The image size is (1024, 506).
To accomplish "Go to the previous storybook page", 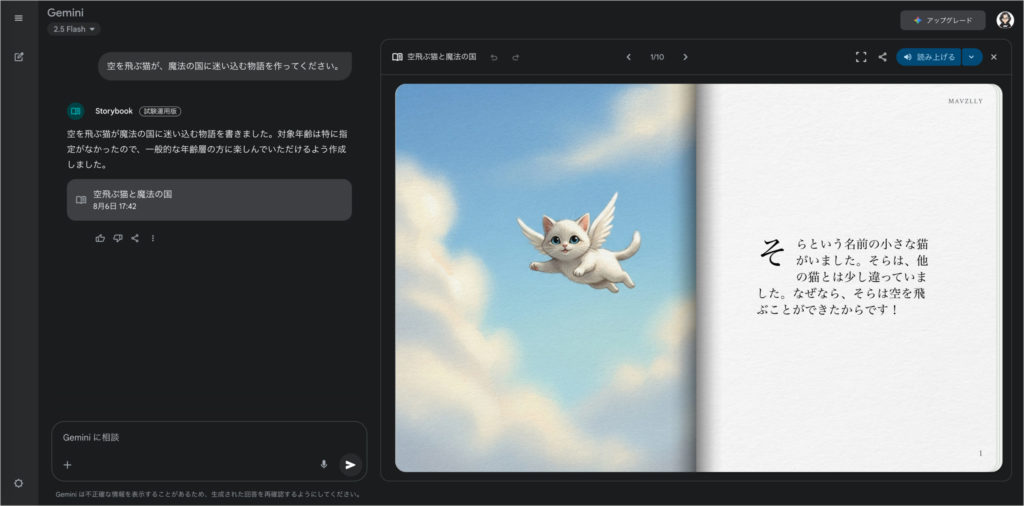I will click(628, 57).
